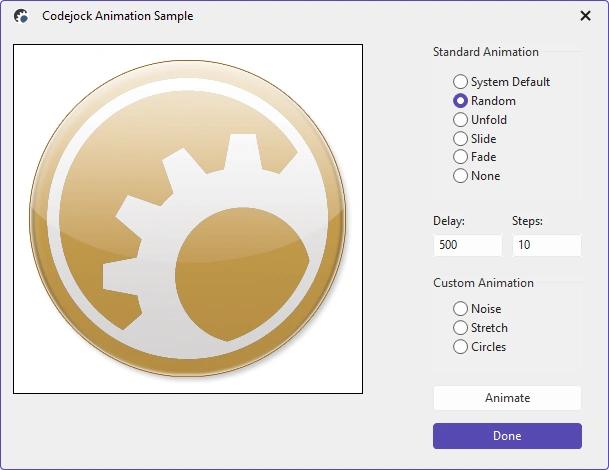Image resolution: width=609 pixels, height=470 pixels.
Task: Click the Codejock app icon in title bar
Action: point(21,16)
